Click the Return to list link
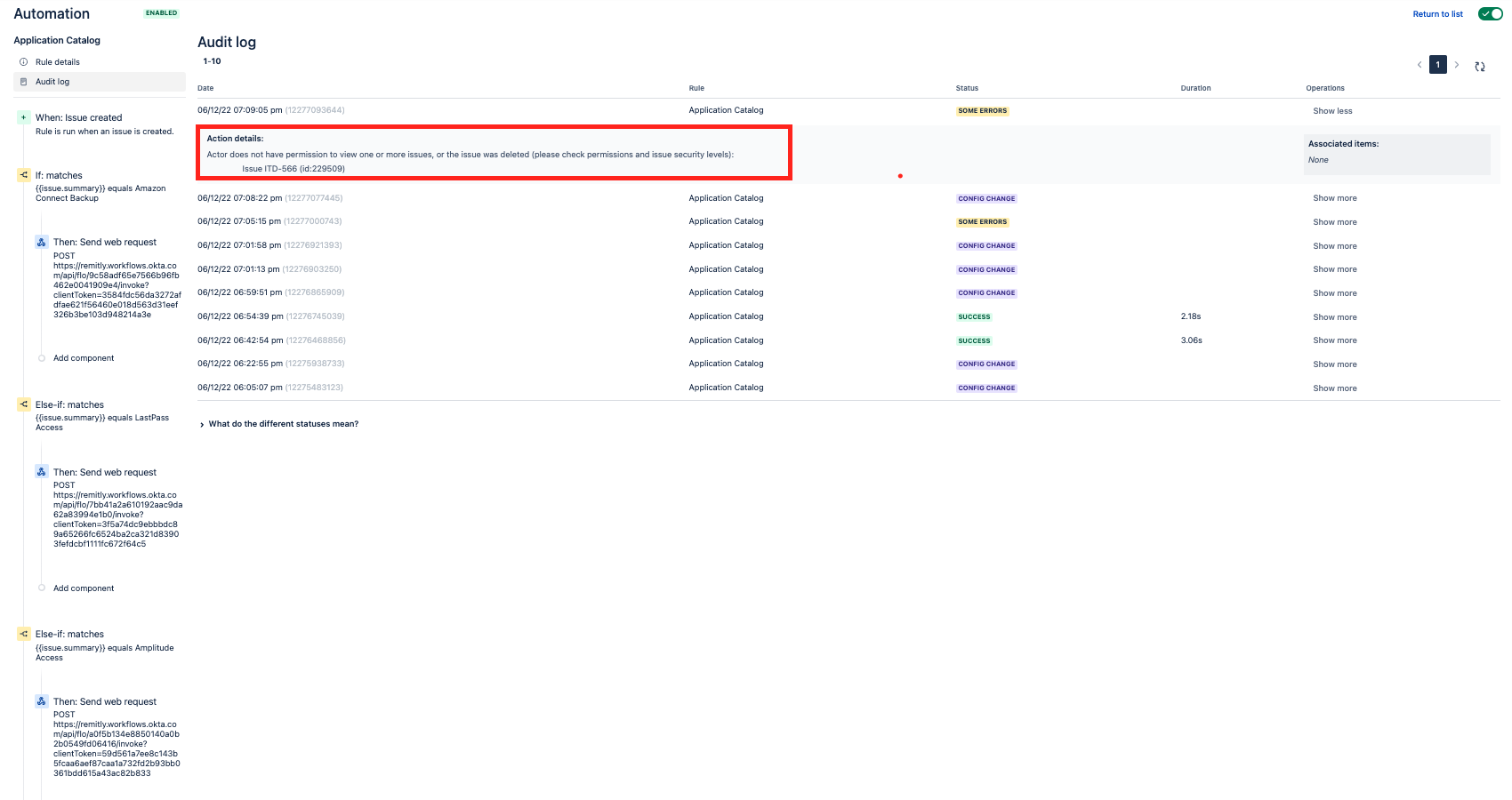The width and height of the screenshot is (1512, 800). [1437, 13]
